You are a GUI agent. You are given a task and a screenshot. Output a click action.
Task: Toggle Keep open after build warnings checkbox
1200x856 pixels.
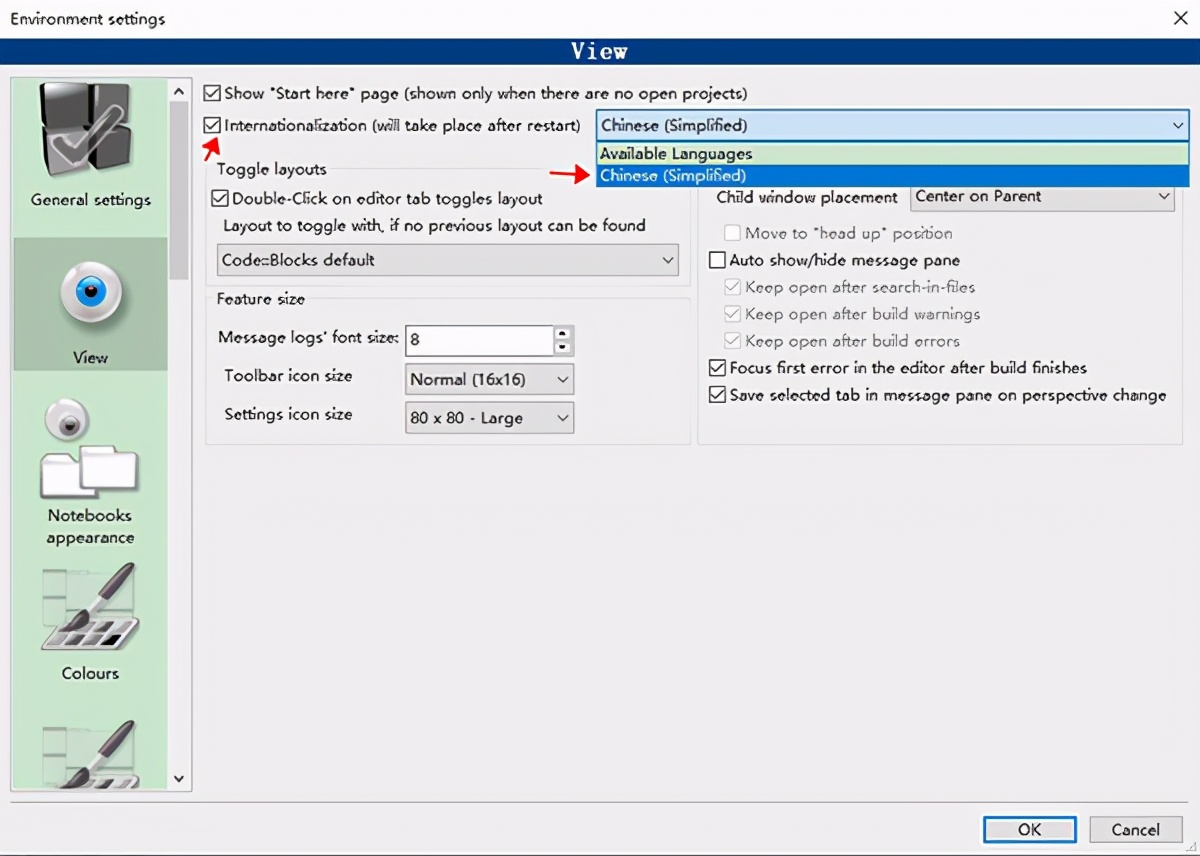point(732,314)
